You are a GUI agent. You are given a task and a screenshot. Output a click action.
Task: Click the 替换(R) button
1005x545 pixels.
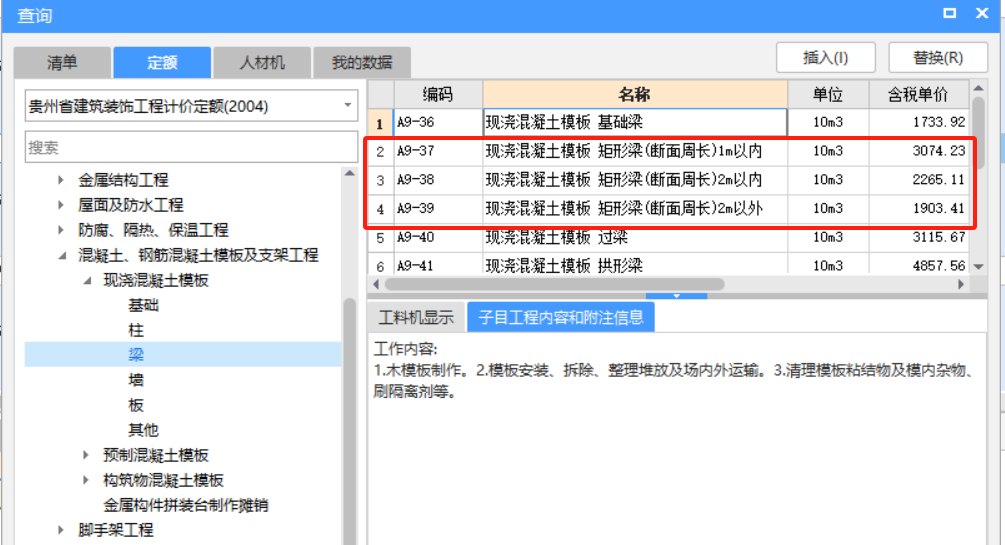[x=938, y=58]
